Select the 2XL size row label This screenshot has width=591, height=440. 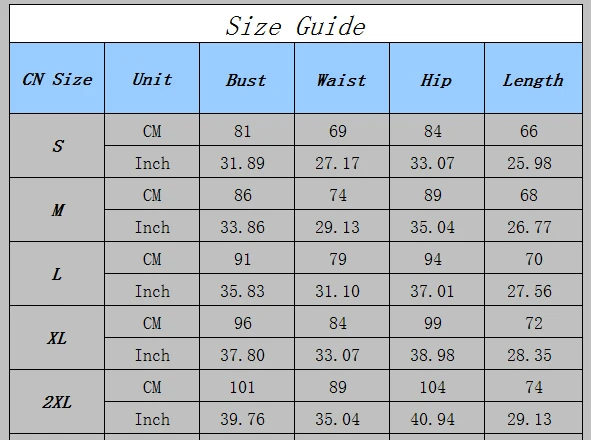57,402
